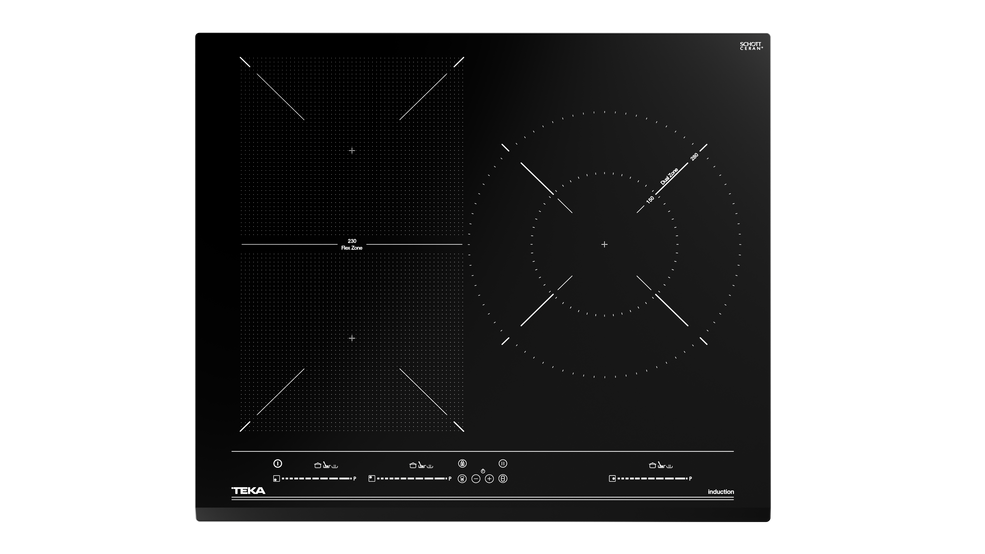Image resolution: width=985 pixels, height=554 pixels.
Task: Tap right zone cooking function icons
Action: pos(661,464)
